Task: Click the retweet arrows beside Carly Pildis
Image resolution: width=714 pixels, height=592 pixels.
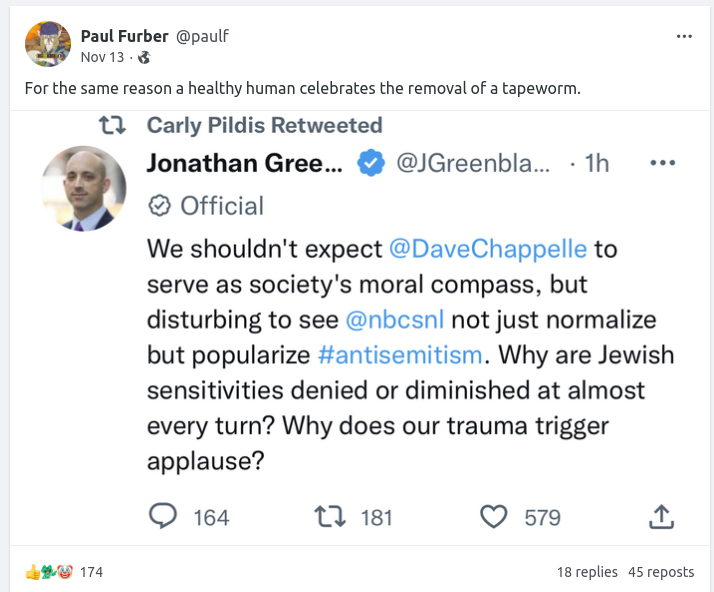Action: tap(113, 126)
